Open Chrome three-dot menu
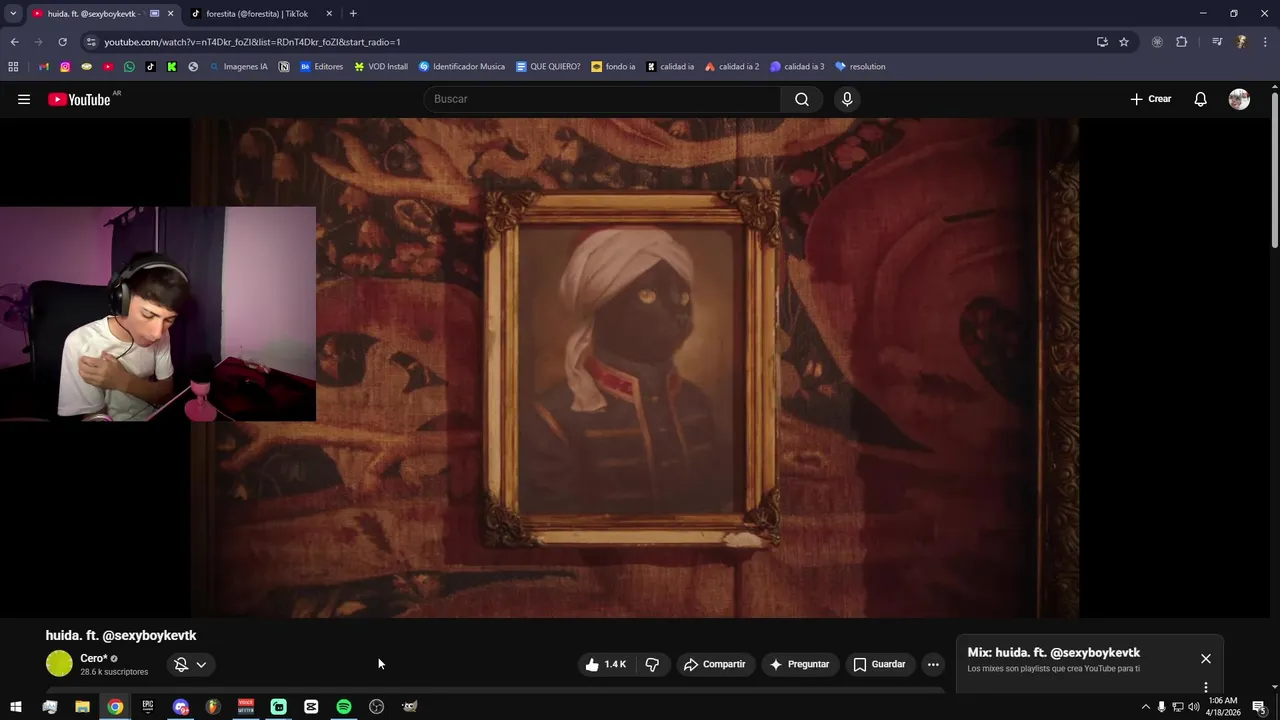The height and width of the screenshot is (720, 1280). point(1266,42)
